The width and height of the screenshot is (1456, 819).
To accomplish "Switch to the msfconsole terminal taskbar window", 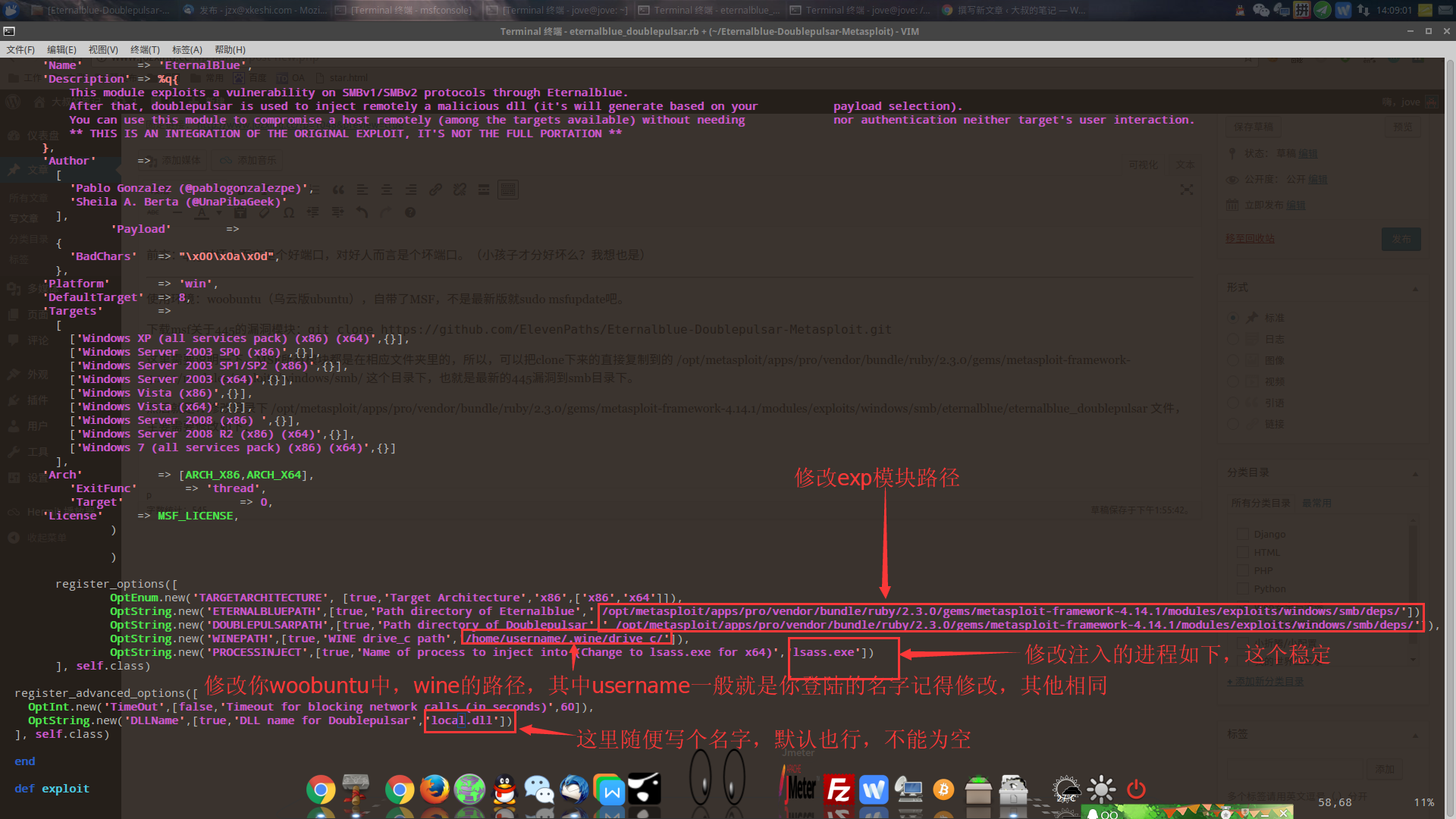I will (x=403, y=10).
